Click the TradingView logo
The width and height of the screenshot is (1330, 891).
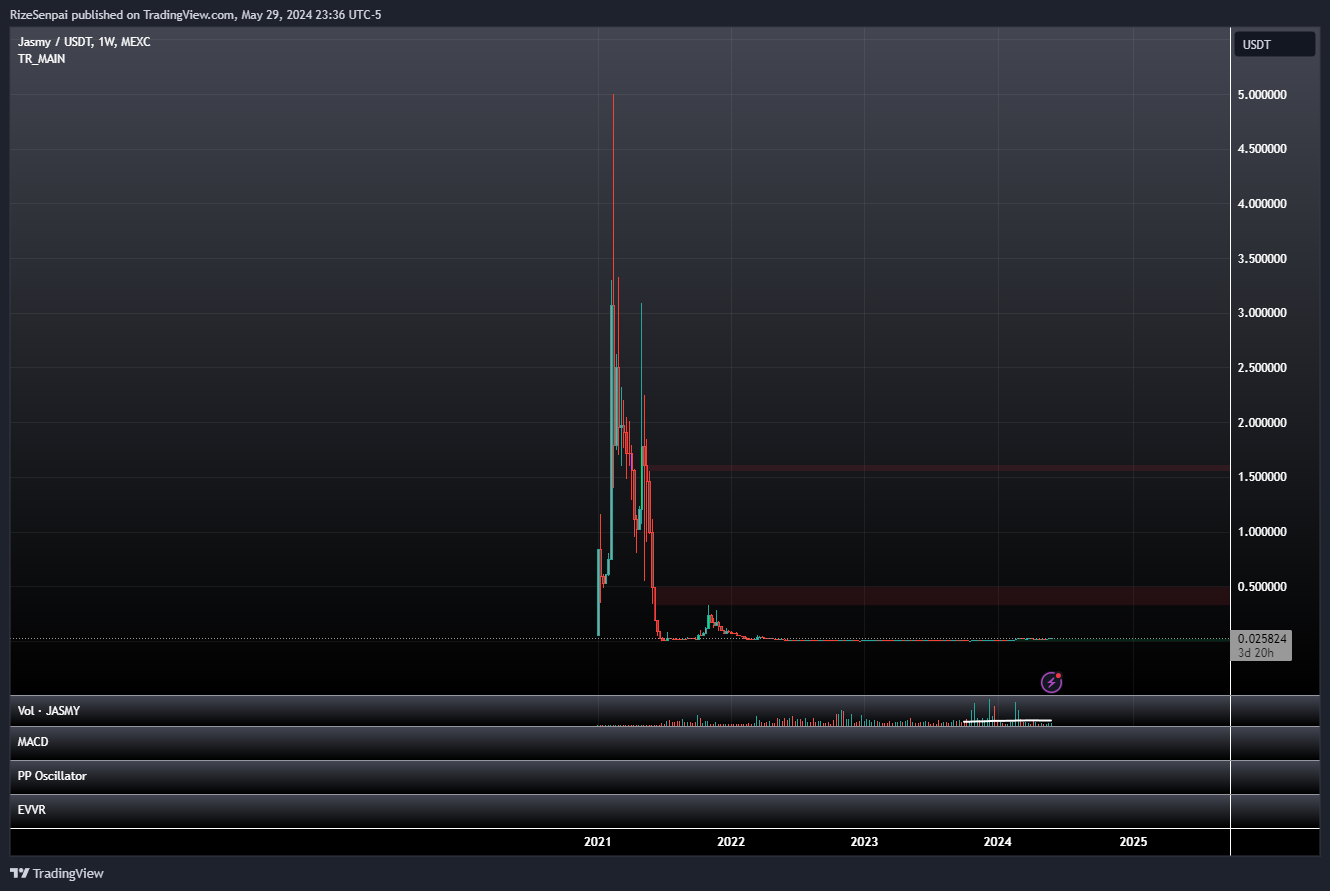57,873
